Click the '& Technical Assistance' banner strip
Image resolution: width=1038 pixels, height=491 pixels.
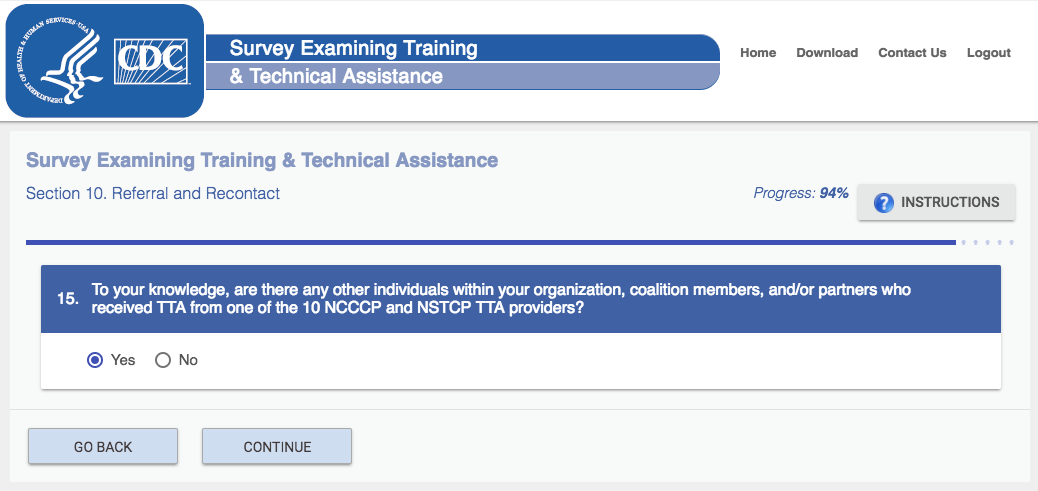tap(463, 77)
